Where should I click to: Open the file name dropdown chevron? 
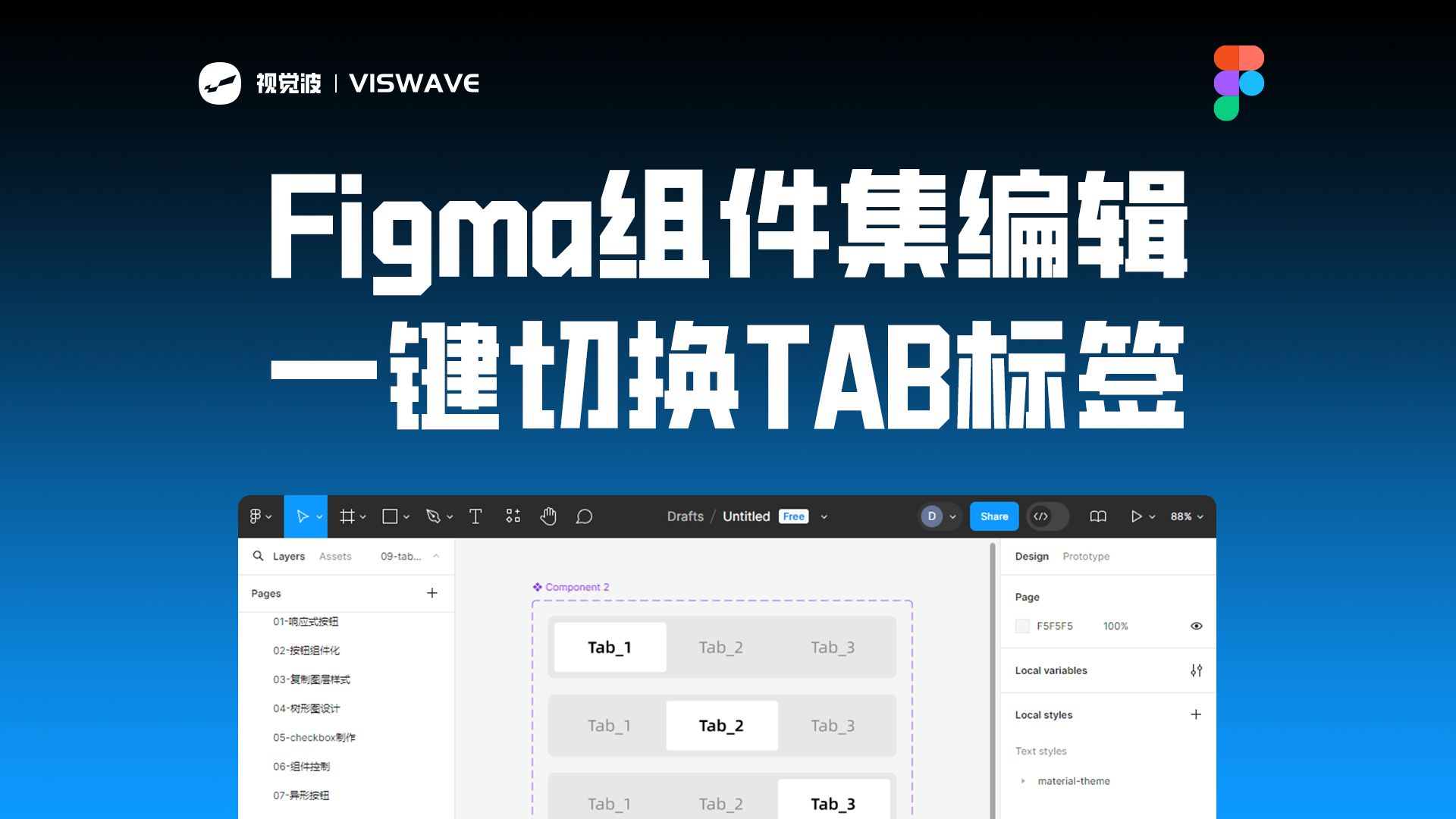coord(824,517)
